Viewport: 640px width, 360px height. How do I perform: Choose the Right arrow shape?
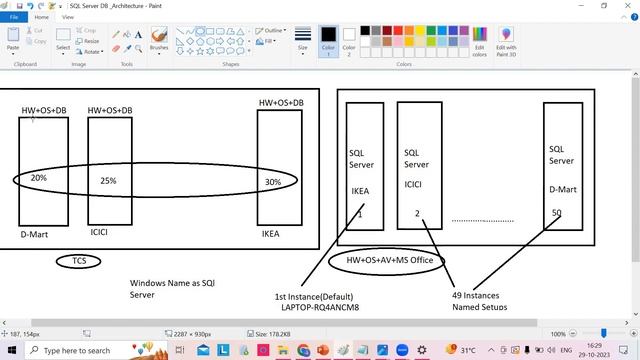pos(220,41)
